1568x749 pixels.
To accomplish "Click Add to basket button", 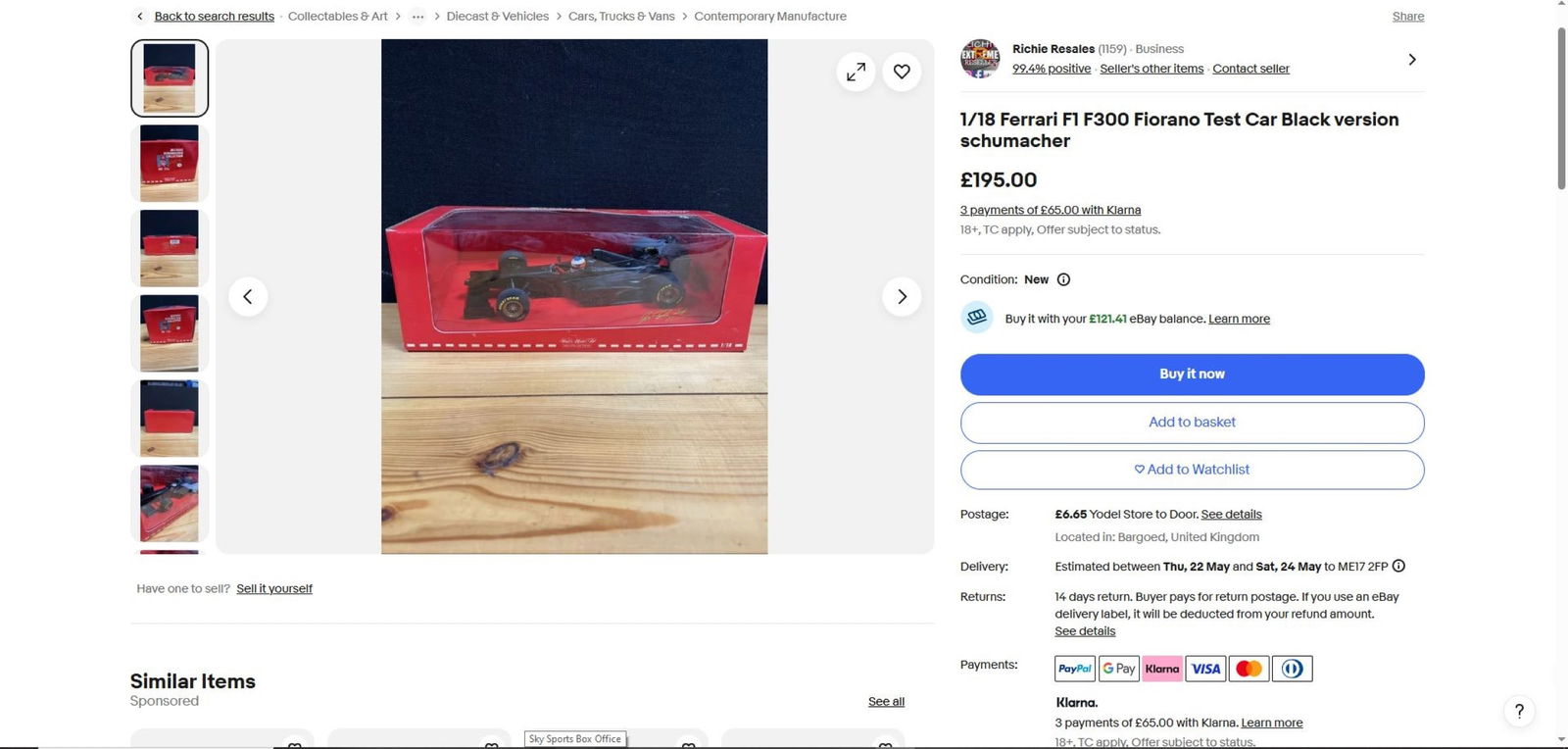I will click(x=1192, y=423).
